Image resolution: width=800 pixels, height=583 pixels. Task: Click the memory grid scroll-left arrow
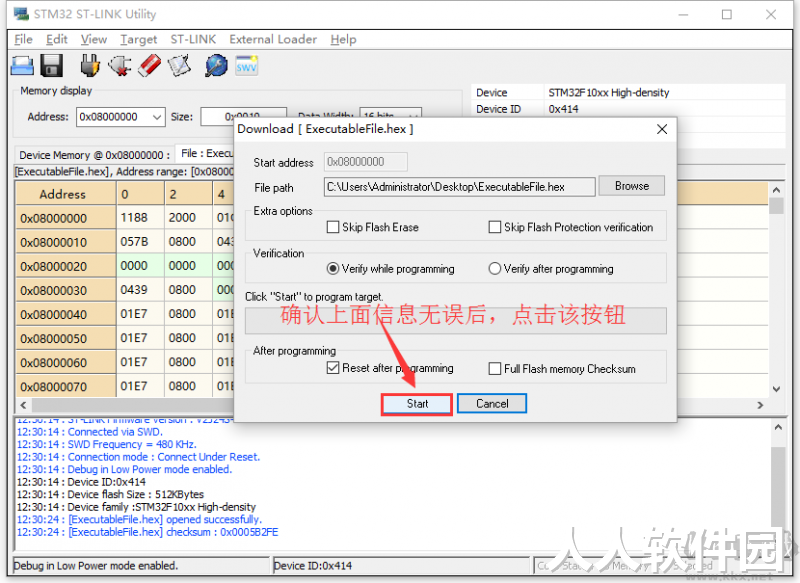point(23,405)
